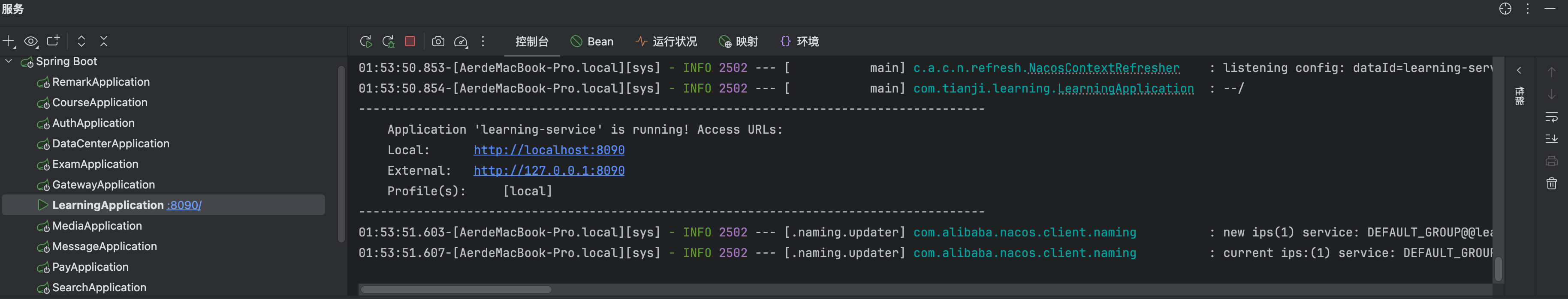The height and width of the screenshot is (299, 1568).
Task: Click the LearningApplication class link in console
Action: tap(1125, 89)
